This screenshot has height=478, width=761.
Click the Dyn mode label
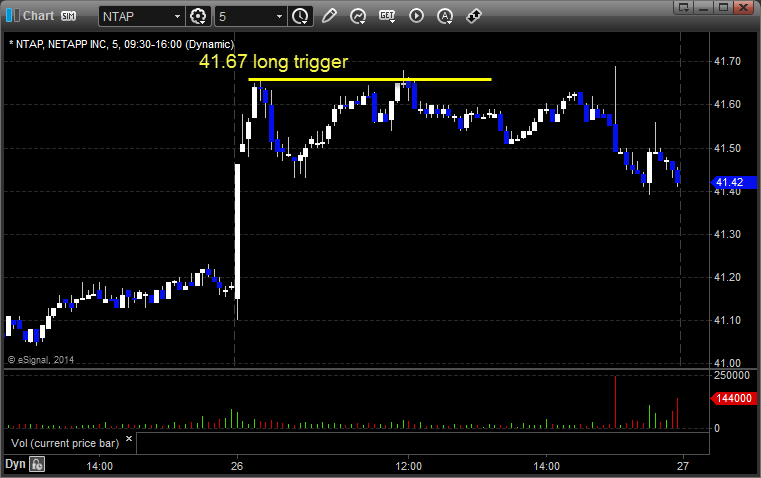[15, 464]
